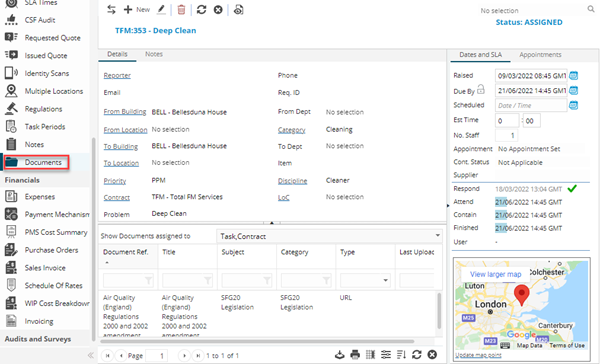
Task: Open Regulations from the sidebar
Action: (43, 109)
